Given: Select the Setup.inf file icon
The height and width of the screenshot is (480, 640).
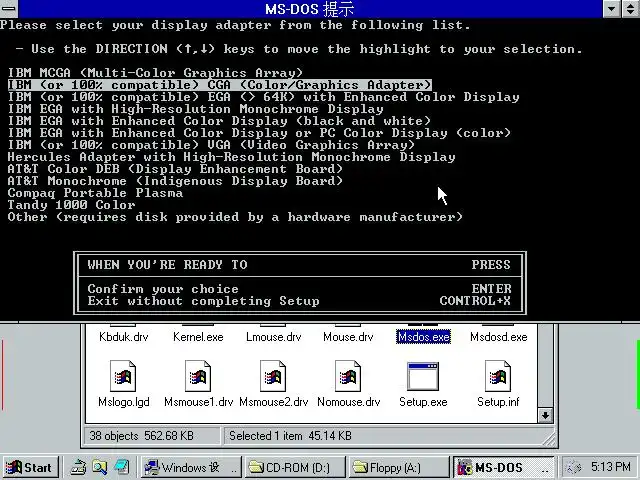Looking at the screenshot, I should [x=498, y=376].
